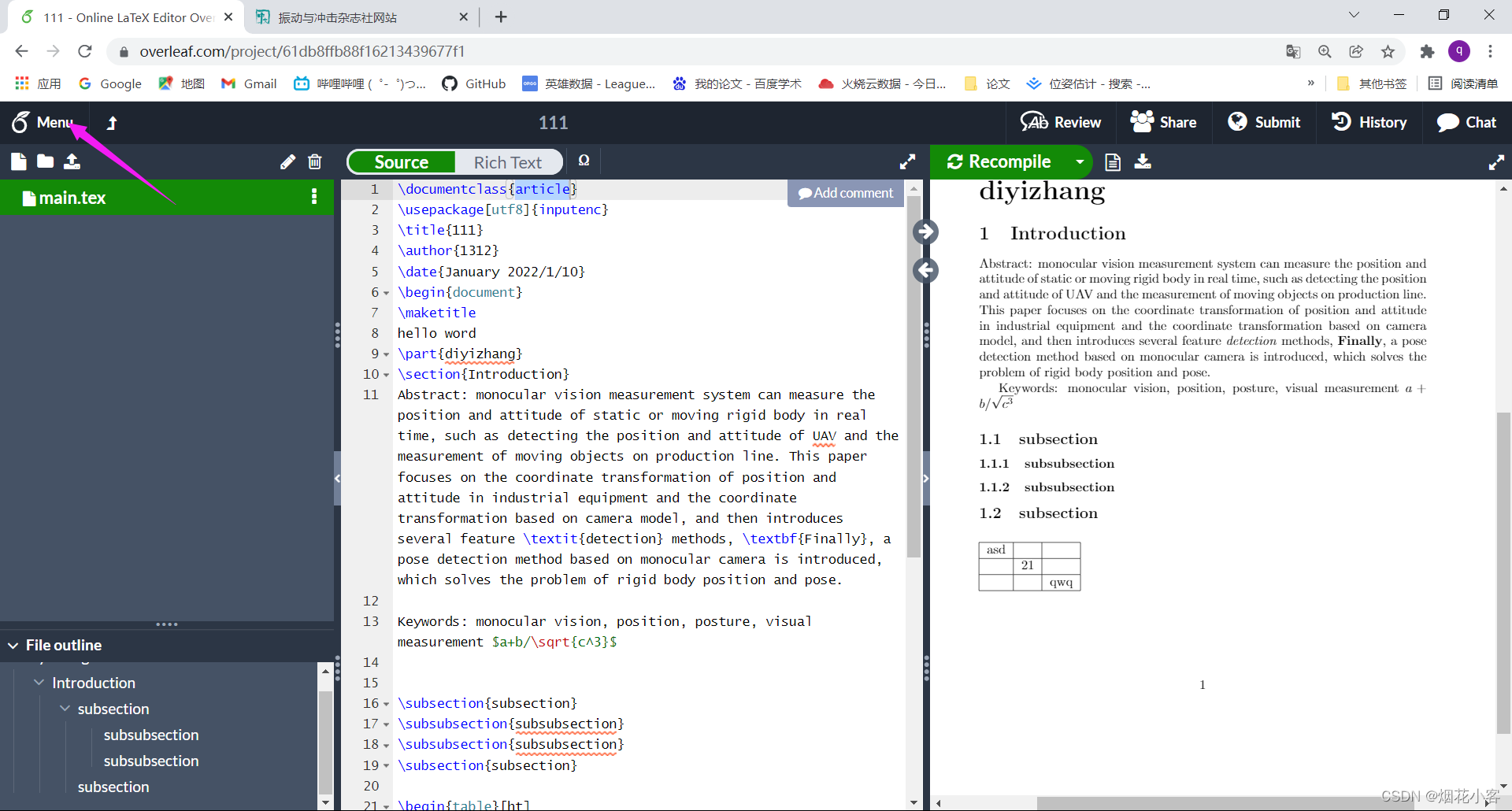The image size is (1512, 811).
Task: Delete file with the trash icon
Action: [x=315, y=161]
